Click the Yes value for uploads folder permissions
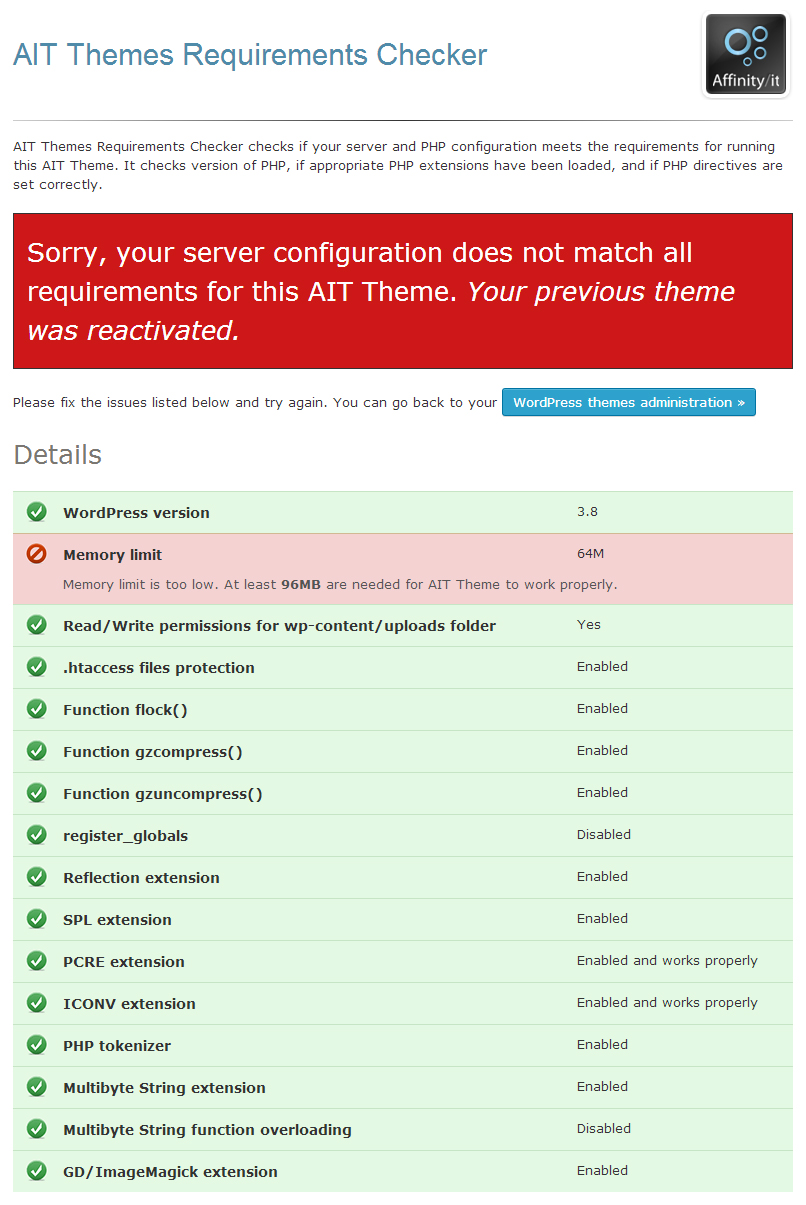 click(x=589, y=625)
